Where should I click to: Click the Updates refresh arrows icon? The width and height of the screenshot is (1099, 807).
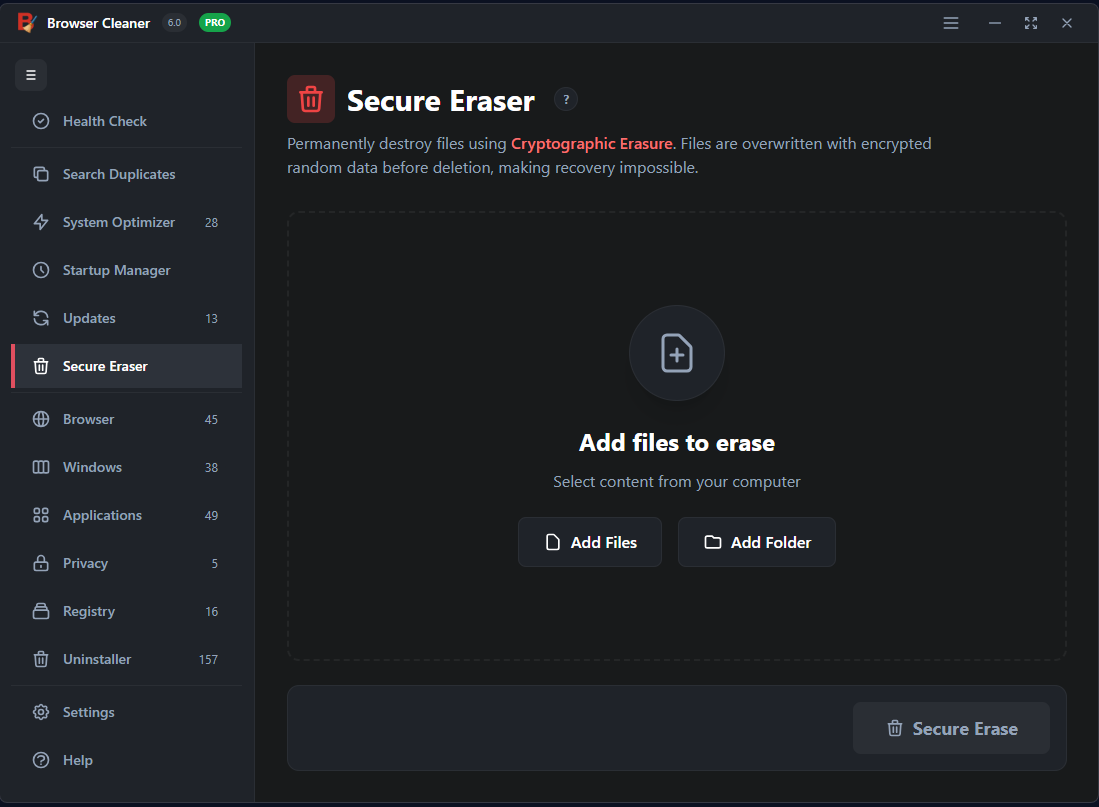point(41,318)
